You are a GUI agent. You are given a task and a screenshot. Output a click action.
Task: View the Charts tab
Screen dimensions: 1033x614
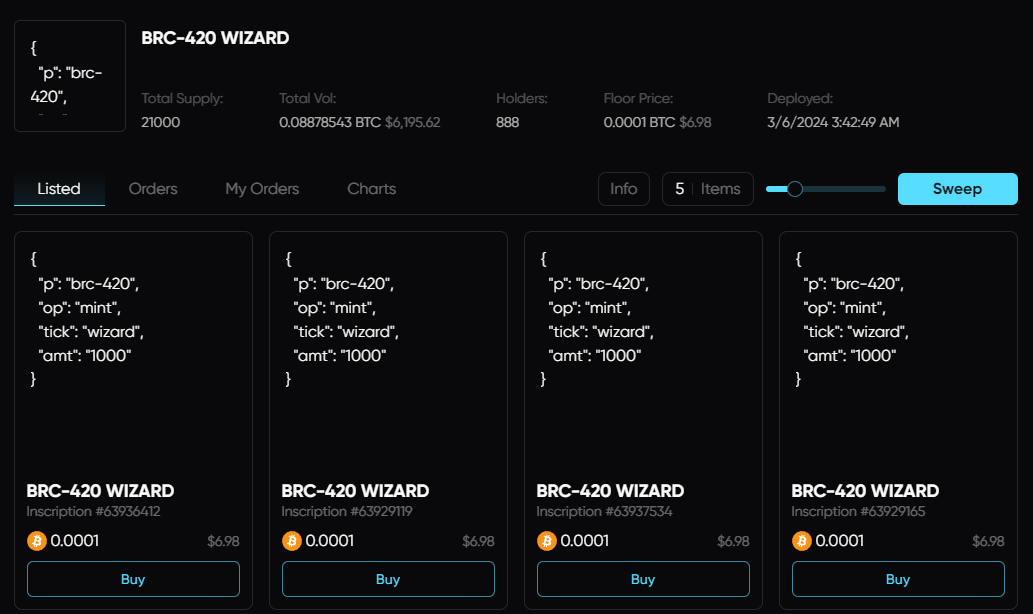(x=372, y=189)
